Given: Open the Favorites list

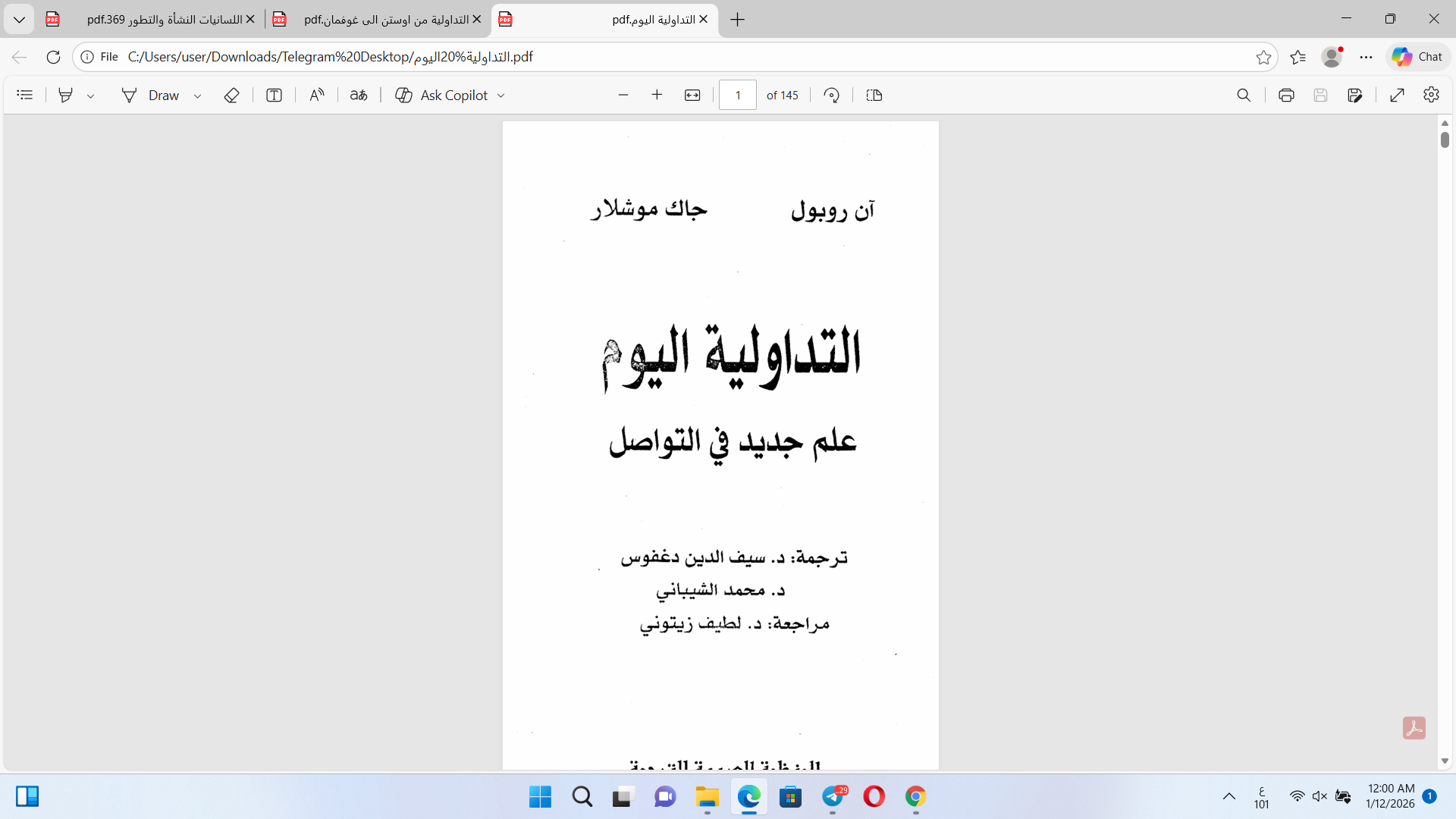Looking at the screenshot, I should pos(1298,57).
